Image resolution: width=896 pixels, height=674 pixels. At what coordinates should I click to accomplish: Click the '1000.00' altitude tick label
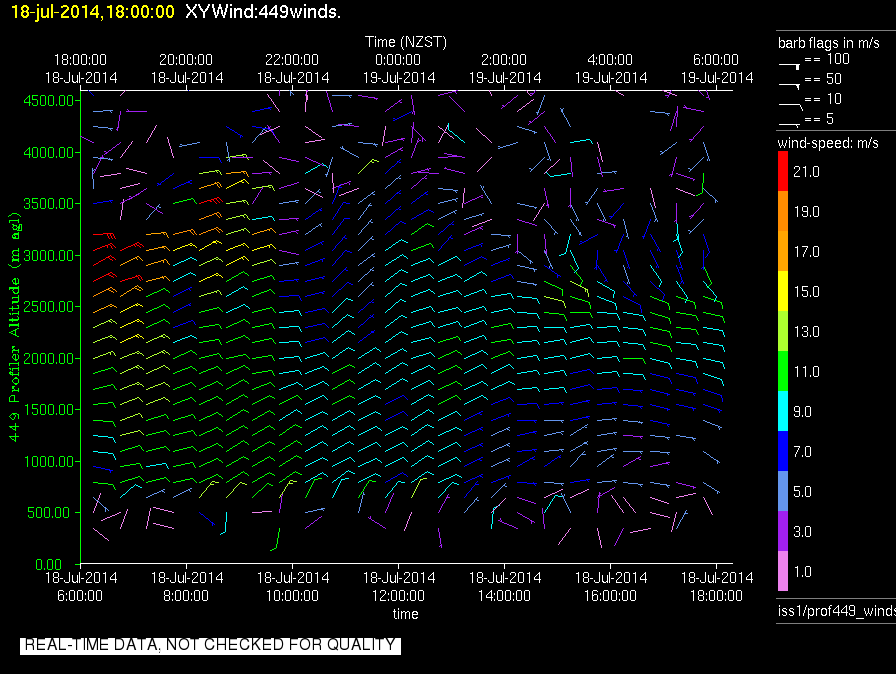pyautogui.click(x=49, y=462)
